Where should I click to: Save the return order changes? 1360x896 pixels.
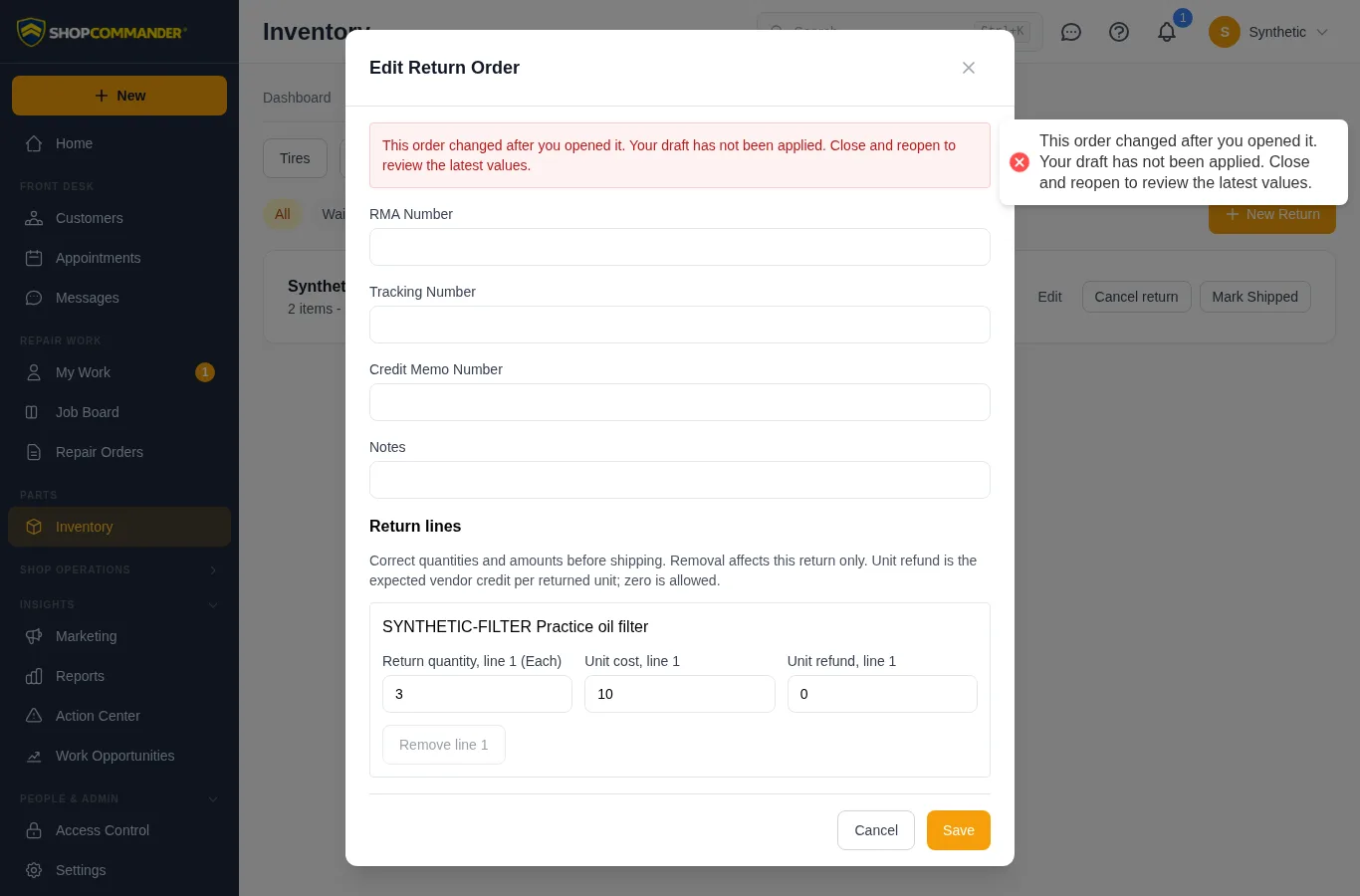(x=959, y=830)
